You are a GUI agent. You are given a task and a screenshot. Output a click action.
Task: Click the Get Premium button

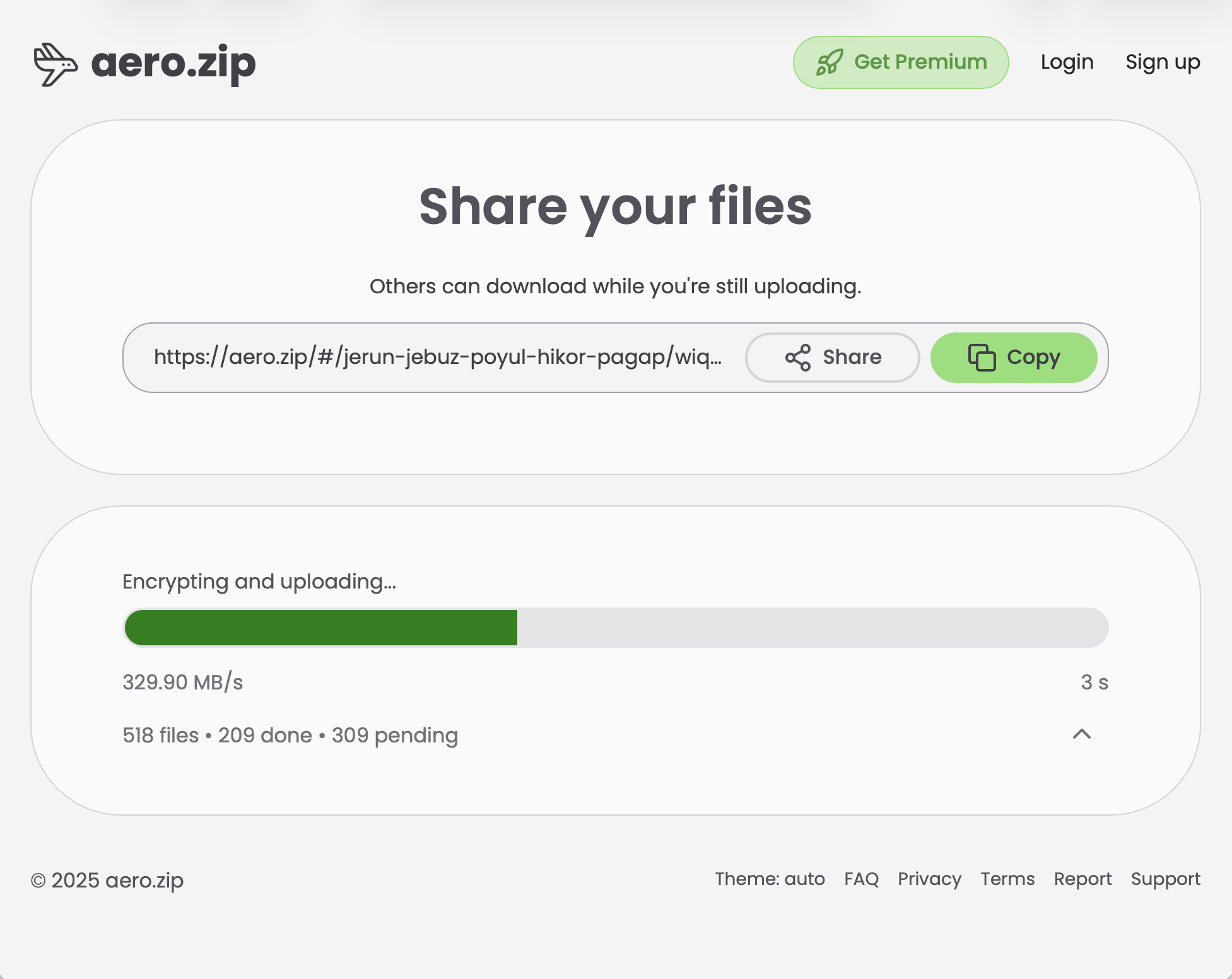click(x=900, y=62)
